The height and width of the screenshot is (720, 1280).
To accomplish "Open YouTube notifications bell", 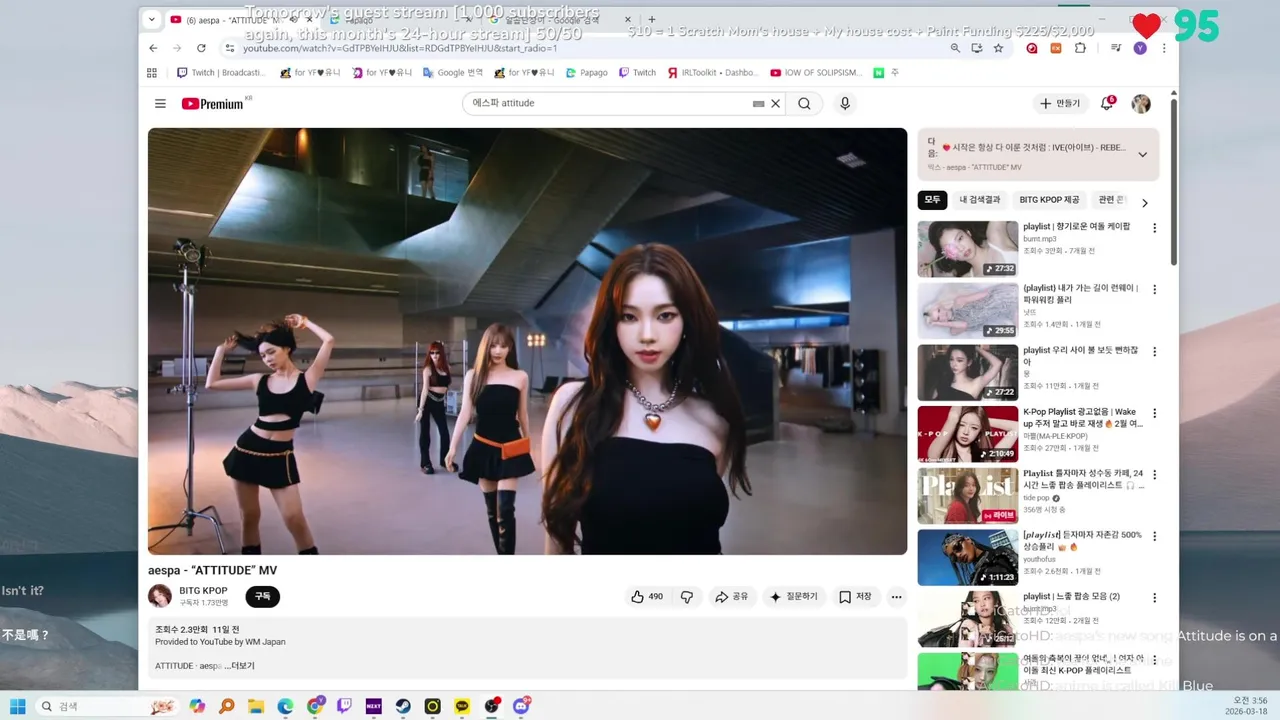I will click(1107, 104).
